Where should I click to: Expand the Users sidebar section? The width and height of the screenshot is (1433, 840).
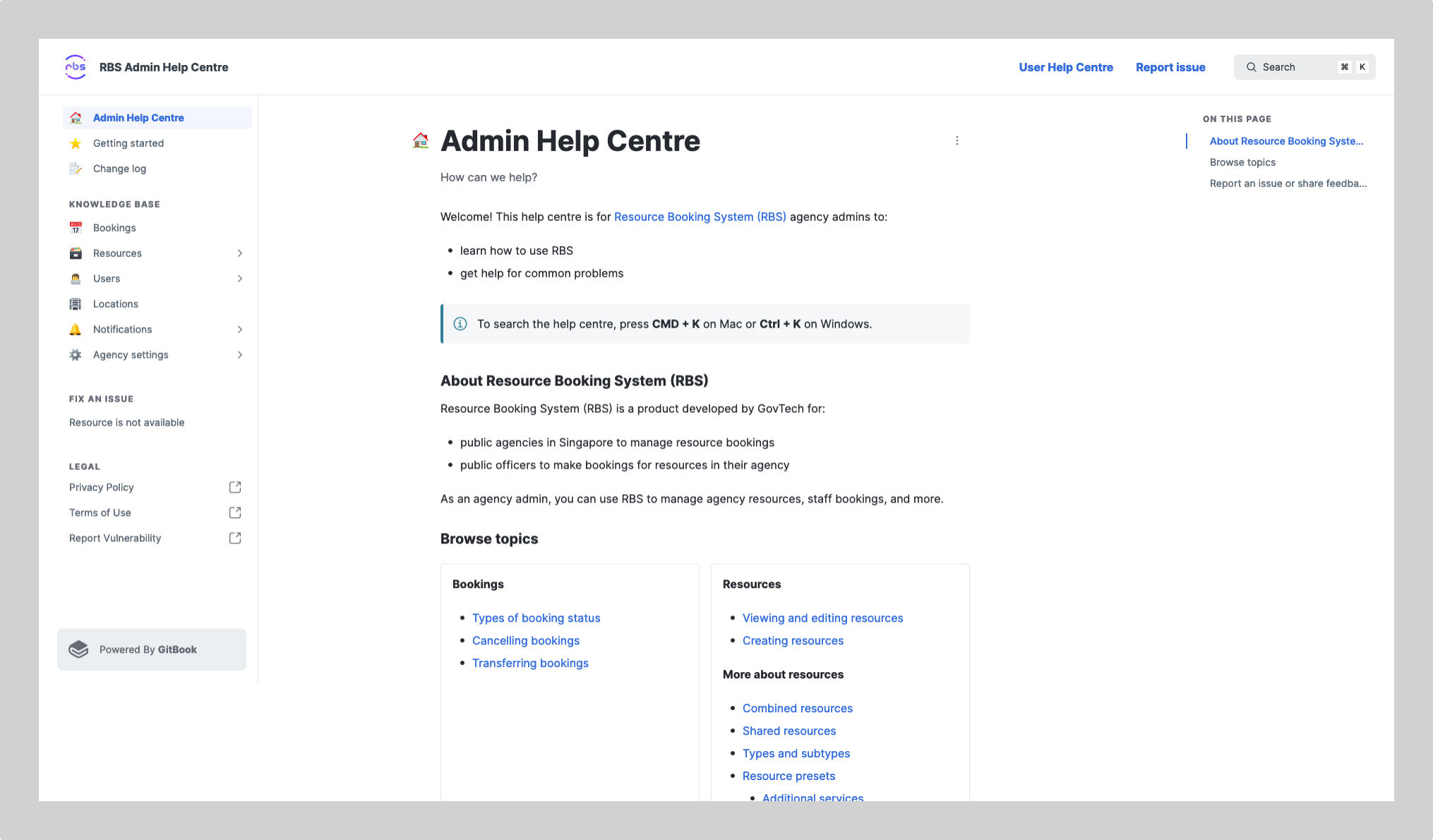[240, 278]
